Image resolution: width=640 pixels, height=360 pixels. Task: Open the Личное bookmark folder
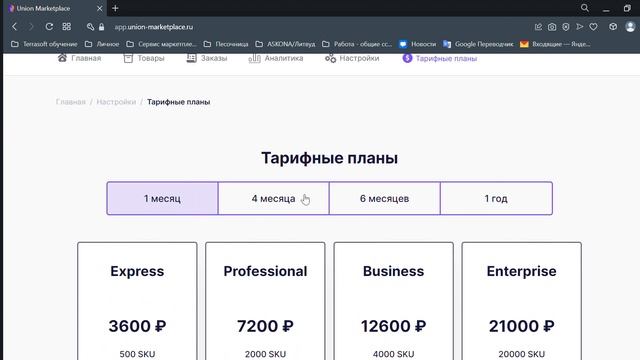(x=102, y=44)
